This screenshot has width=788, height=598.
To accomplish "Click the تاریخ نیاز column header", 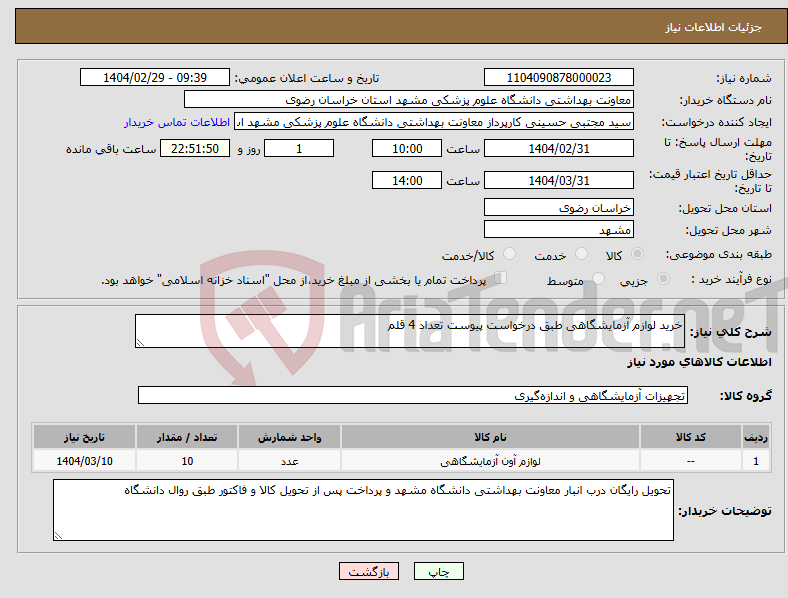I will (84, 437).
